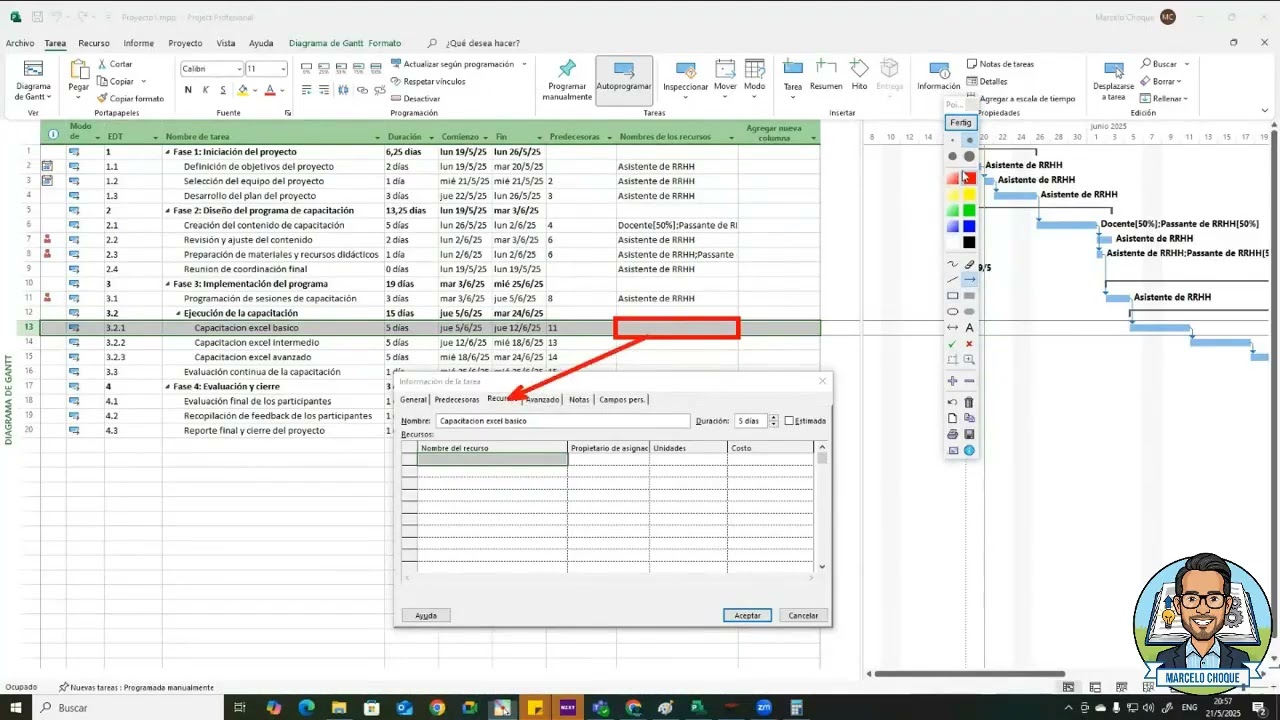This screenshot has width=1280, height=720.
Task: Click Copiar formato paintbrush
Action: [x=102, y=98]
